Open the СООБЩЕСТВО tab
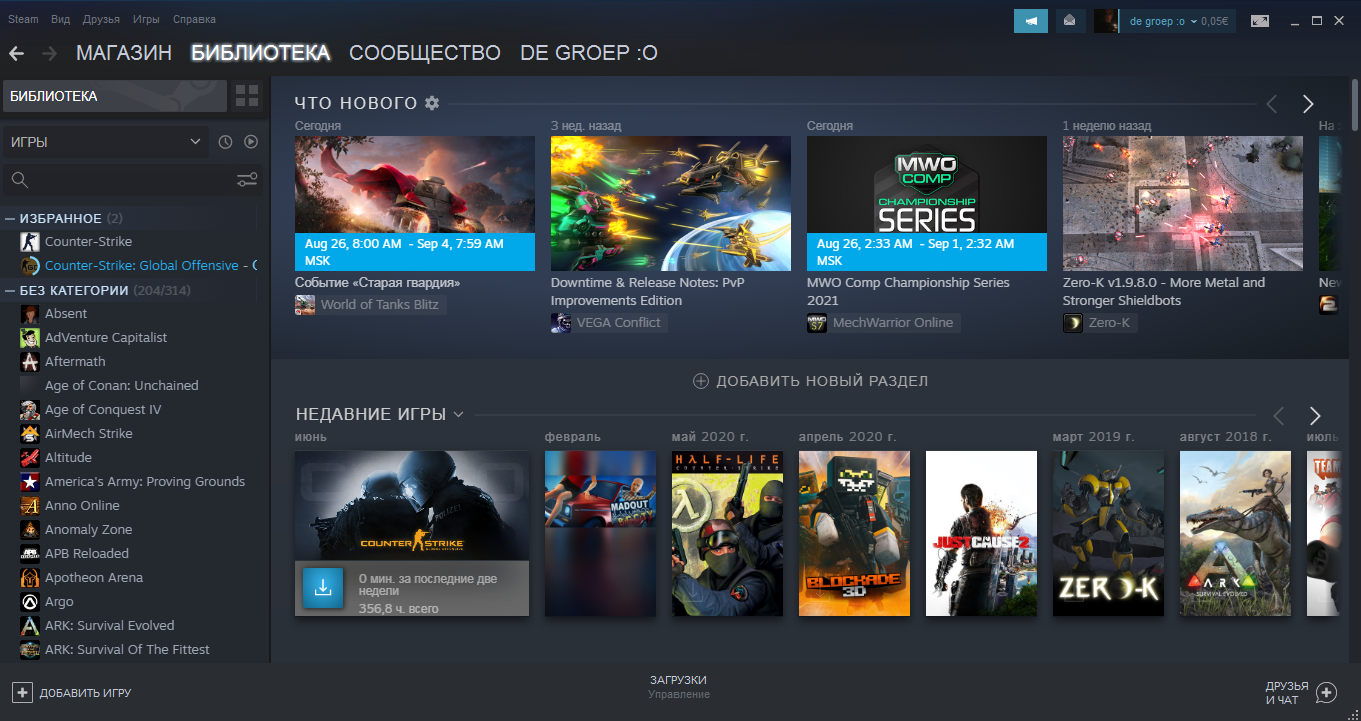The image size is (1361, 721). click(x=425, y=53)
